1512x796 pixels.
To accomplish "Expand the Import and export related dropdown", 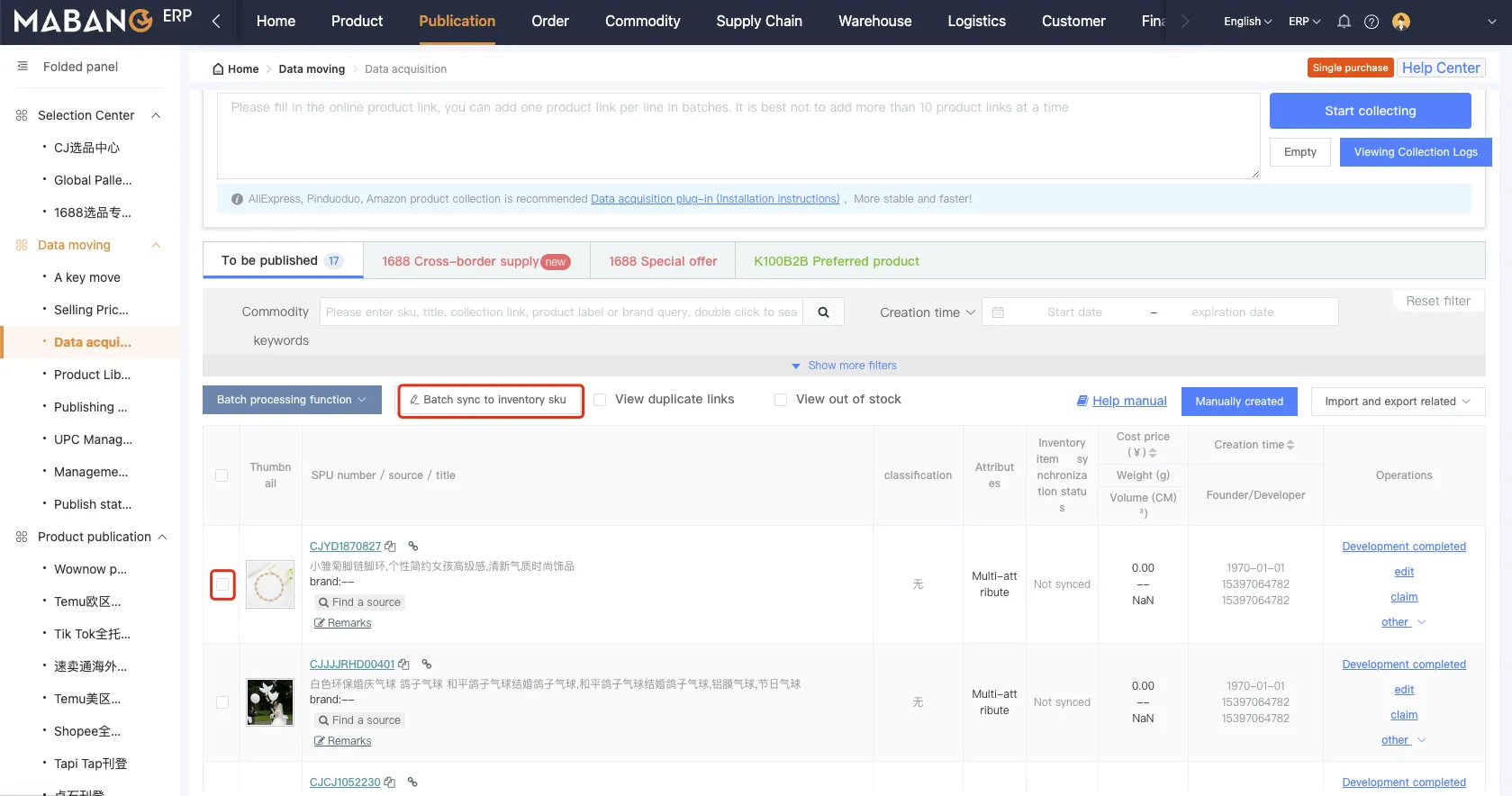I will [x=1398, y=402].
